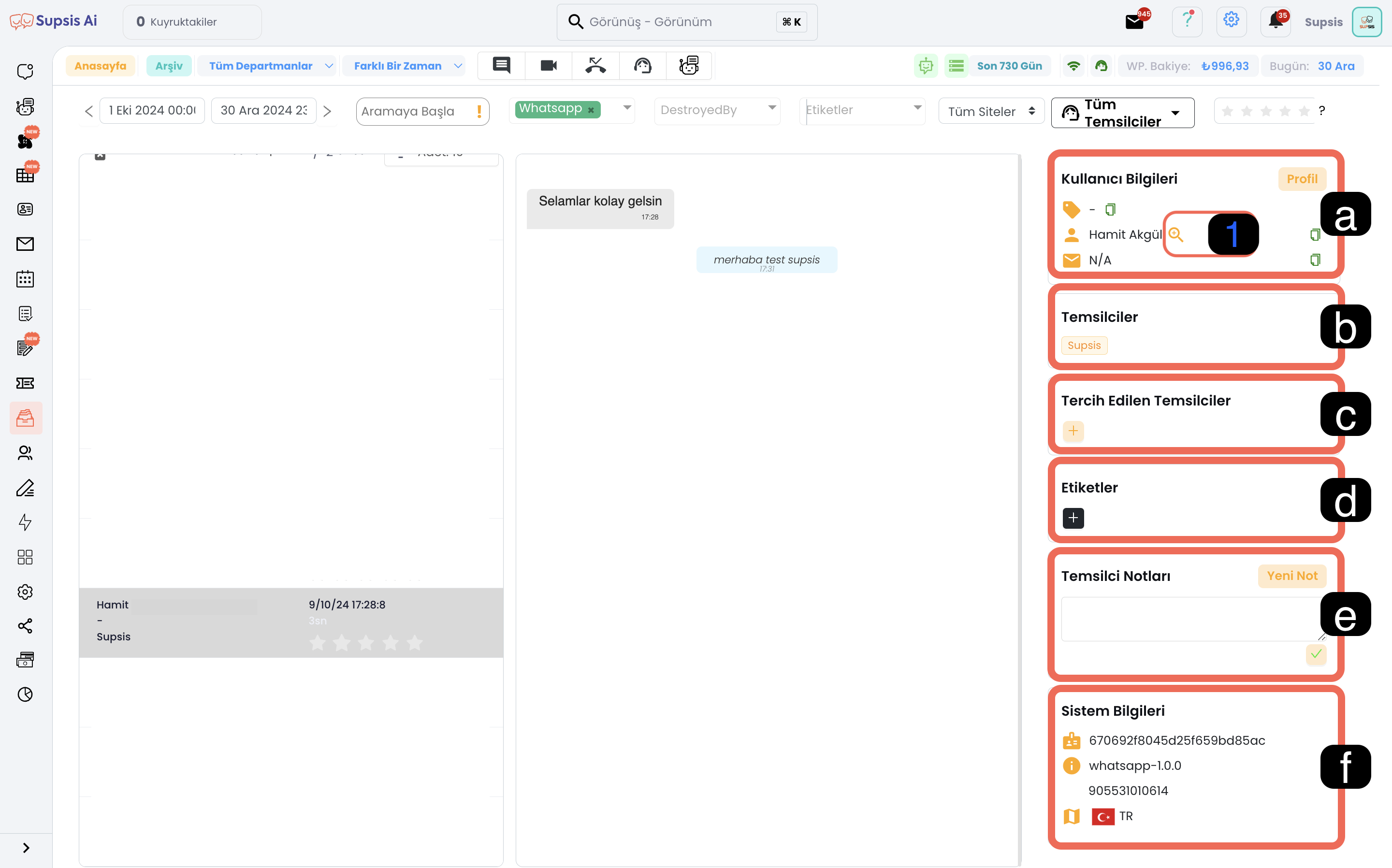Open the Tüm Departmanlar dropdown
The height and width of the screenshot is (868, 1392).
tap(266, 66)
